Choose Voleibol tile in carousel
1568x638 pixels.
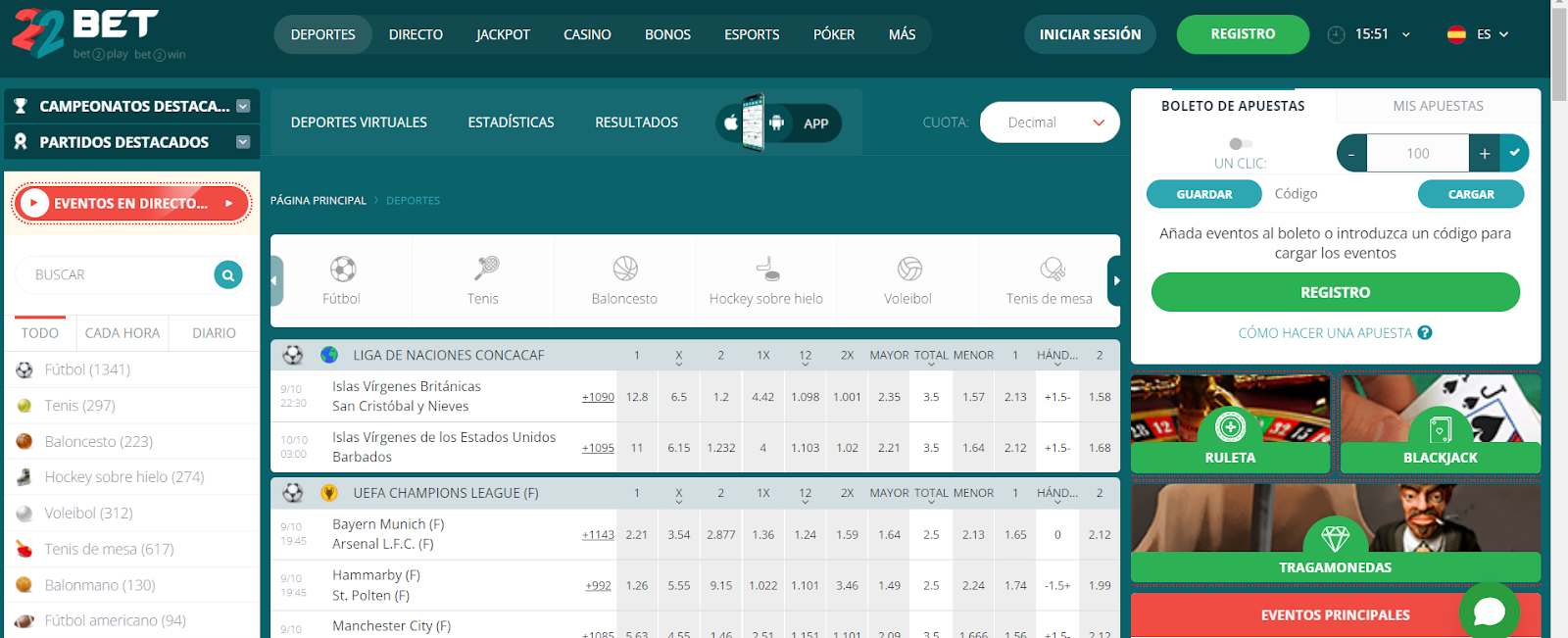pos(907,280)
